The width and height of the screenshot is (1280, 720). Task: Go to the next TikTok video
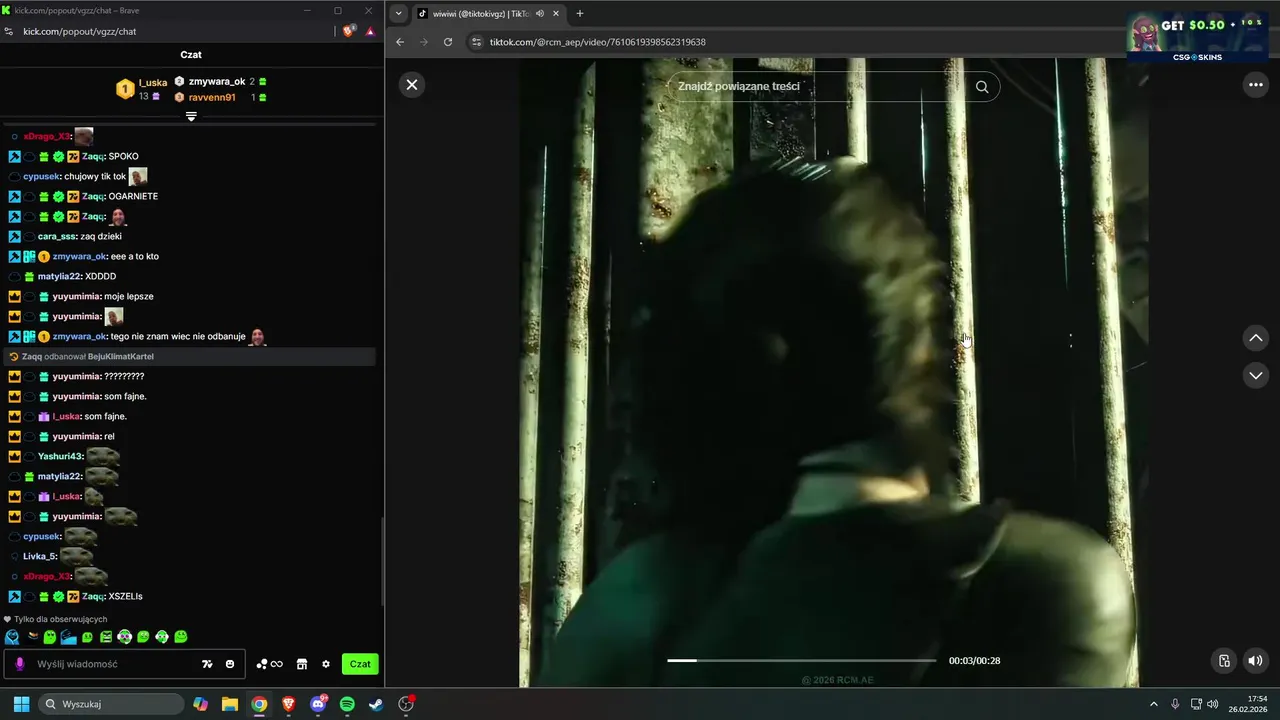pos(1255,375)
